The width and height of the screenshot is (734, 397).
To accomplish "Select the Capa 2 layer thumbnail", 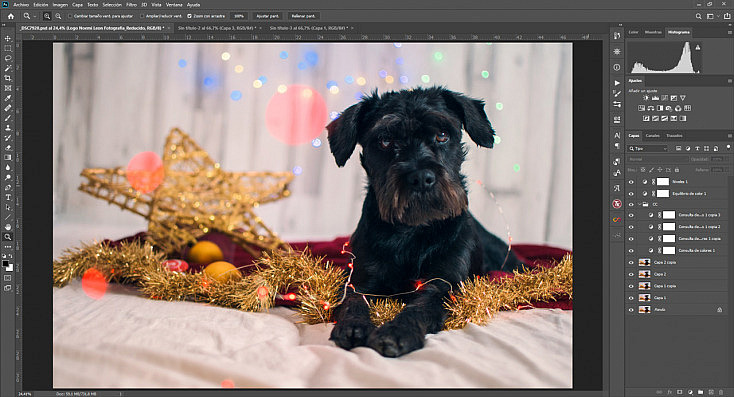I will pos(645,274).
